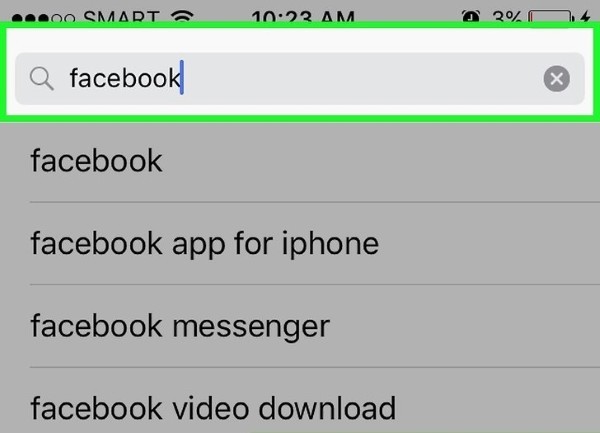The width and height of the screenshot is (600, 433).
Task: Tap the Wi-Fi status icon
Action: (x=182, y=16)
